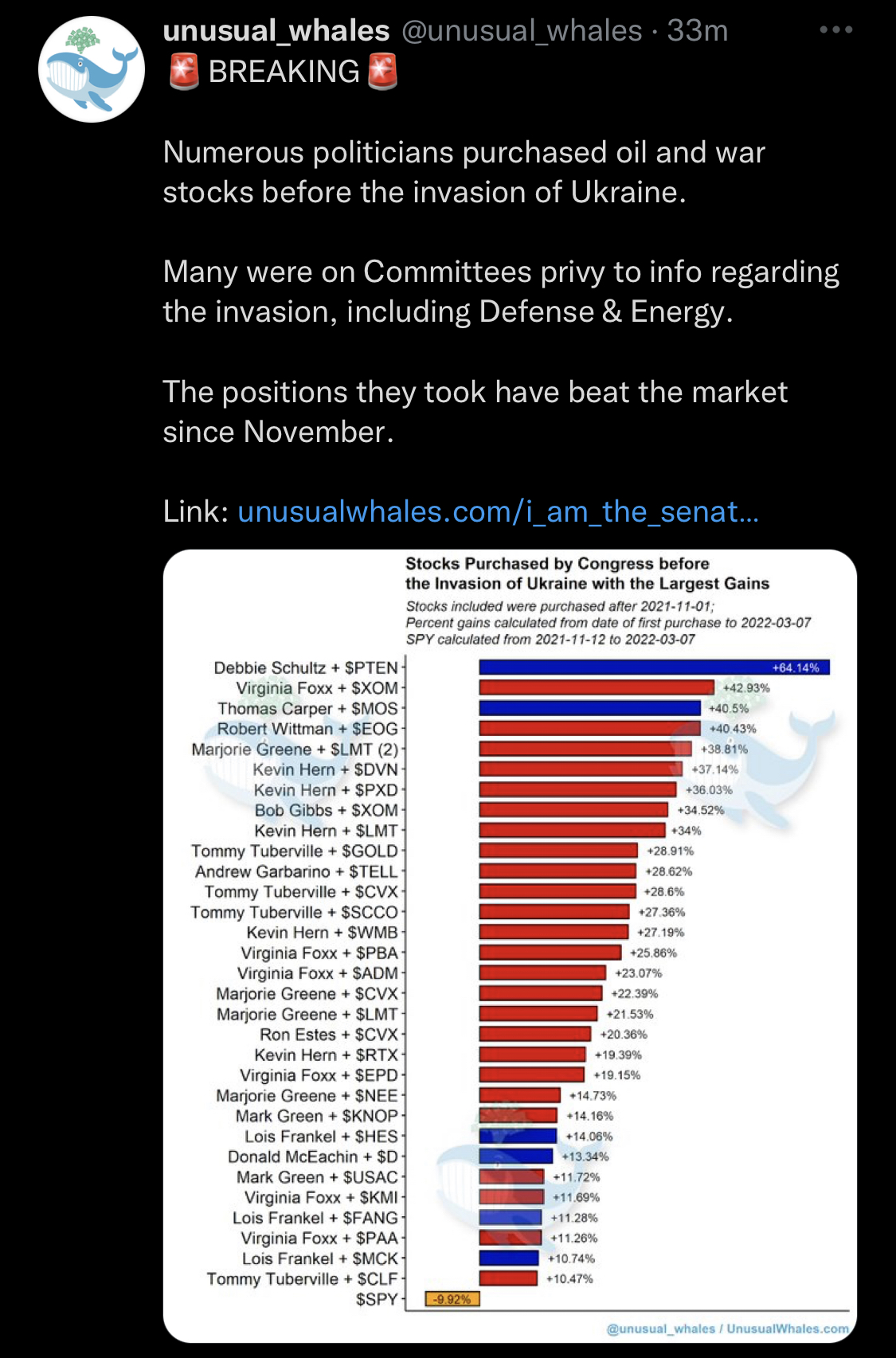Click the blue Lois Frankel $HES bar

coord(518,1137)
